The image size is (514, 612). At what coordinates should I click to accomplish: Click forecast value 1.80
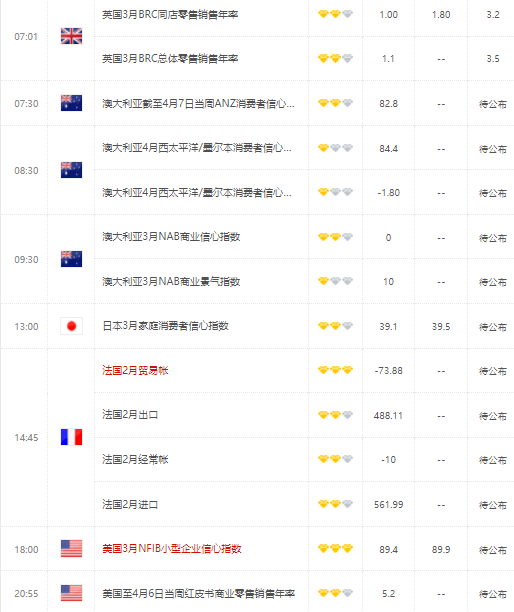[x=441, y=14]
